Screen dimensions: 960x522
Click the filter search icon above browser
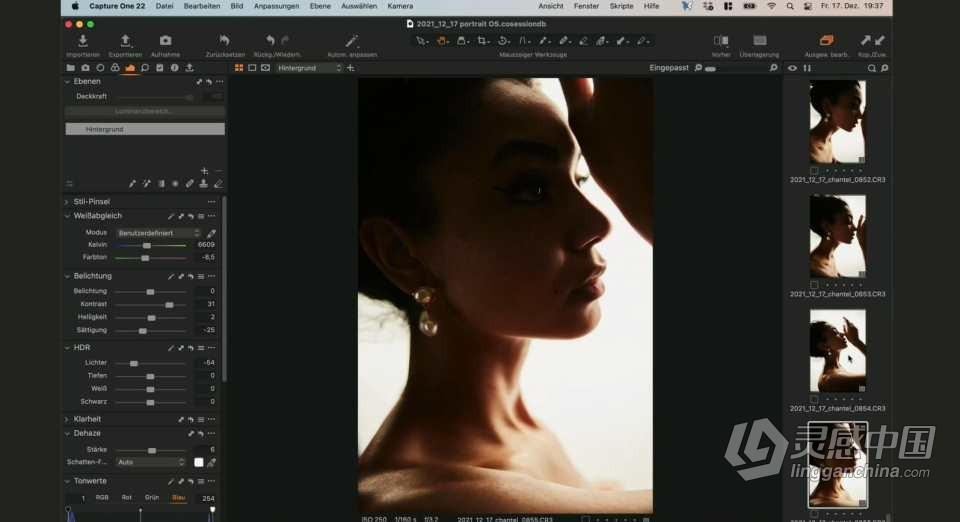pyautogui.click(x=871, y=68)
